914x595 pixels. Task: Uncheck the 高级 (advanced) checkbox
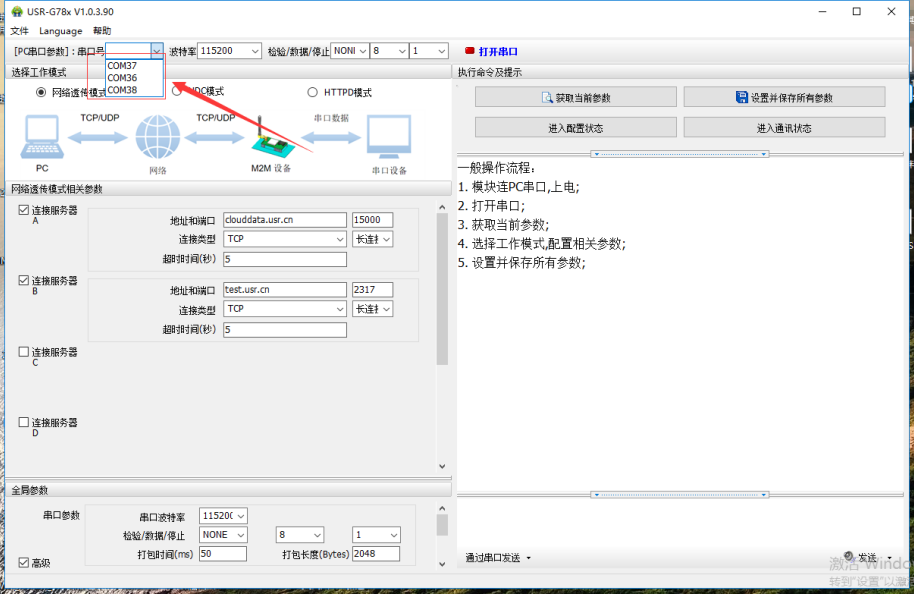pyautogui.click(x=24, y=563)
